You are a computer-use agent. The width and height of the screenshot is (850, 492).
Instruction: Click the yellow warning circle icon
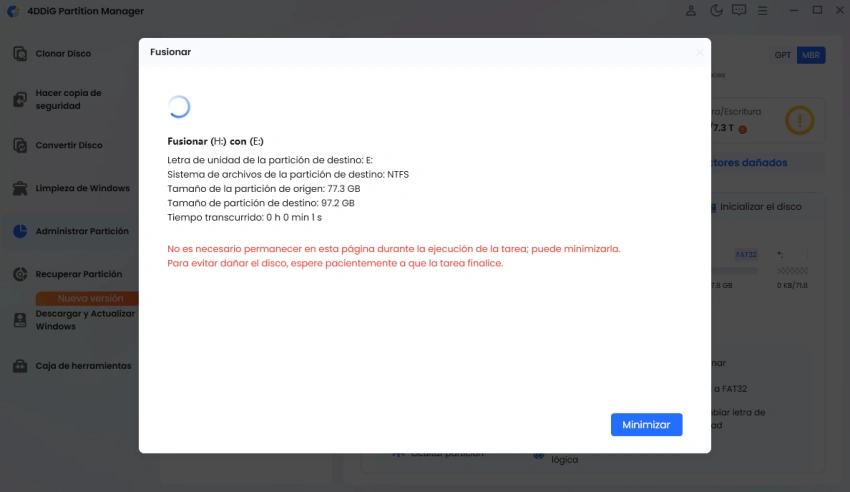coord(800,120)
